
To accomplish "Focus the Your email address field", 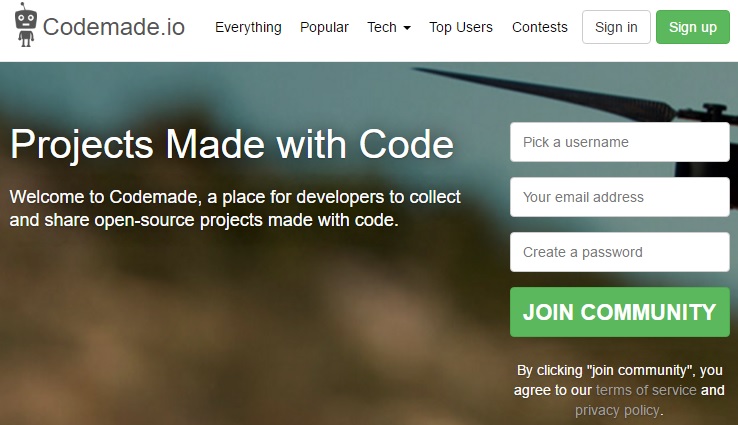I will pyautogui.click(x=620, y=197).
